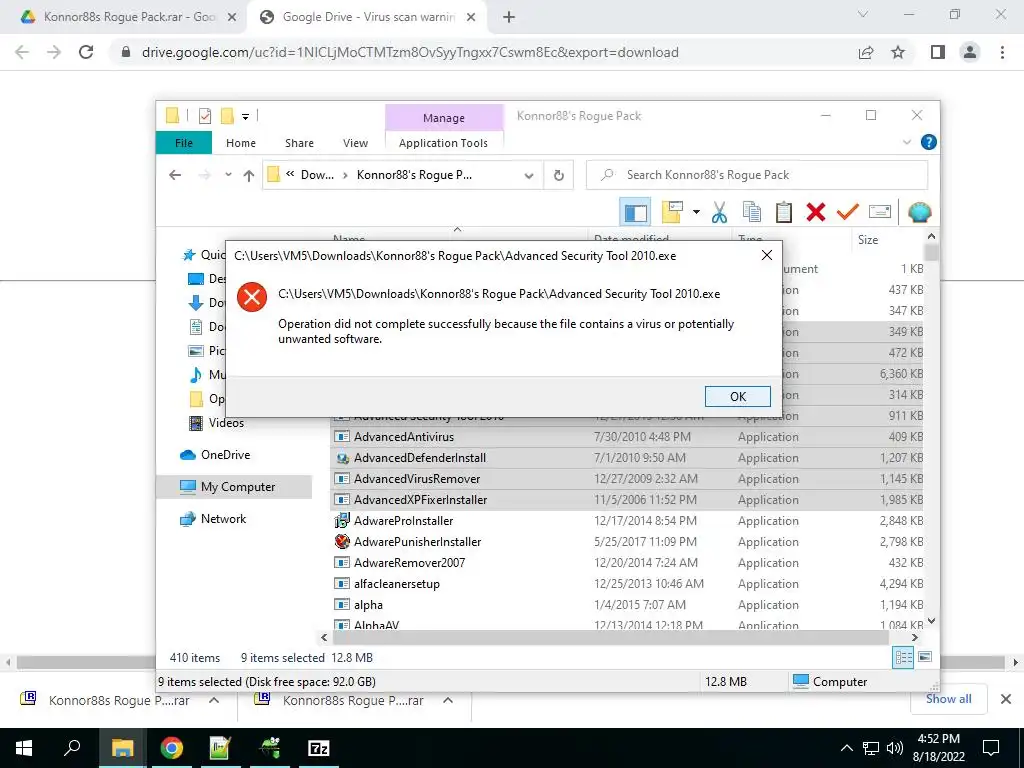Select the AdvancedXPFixerInstaller file

click(x=421, y=500)
